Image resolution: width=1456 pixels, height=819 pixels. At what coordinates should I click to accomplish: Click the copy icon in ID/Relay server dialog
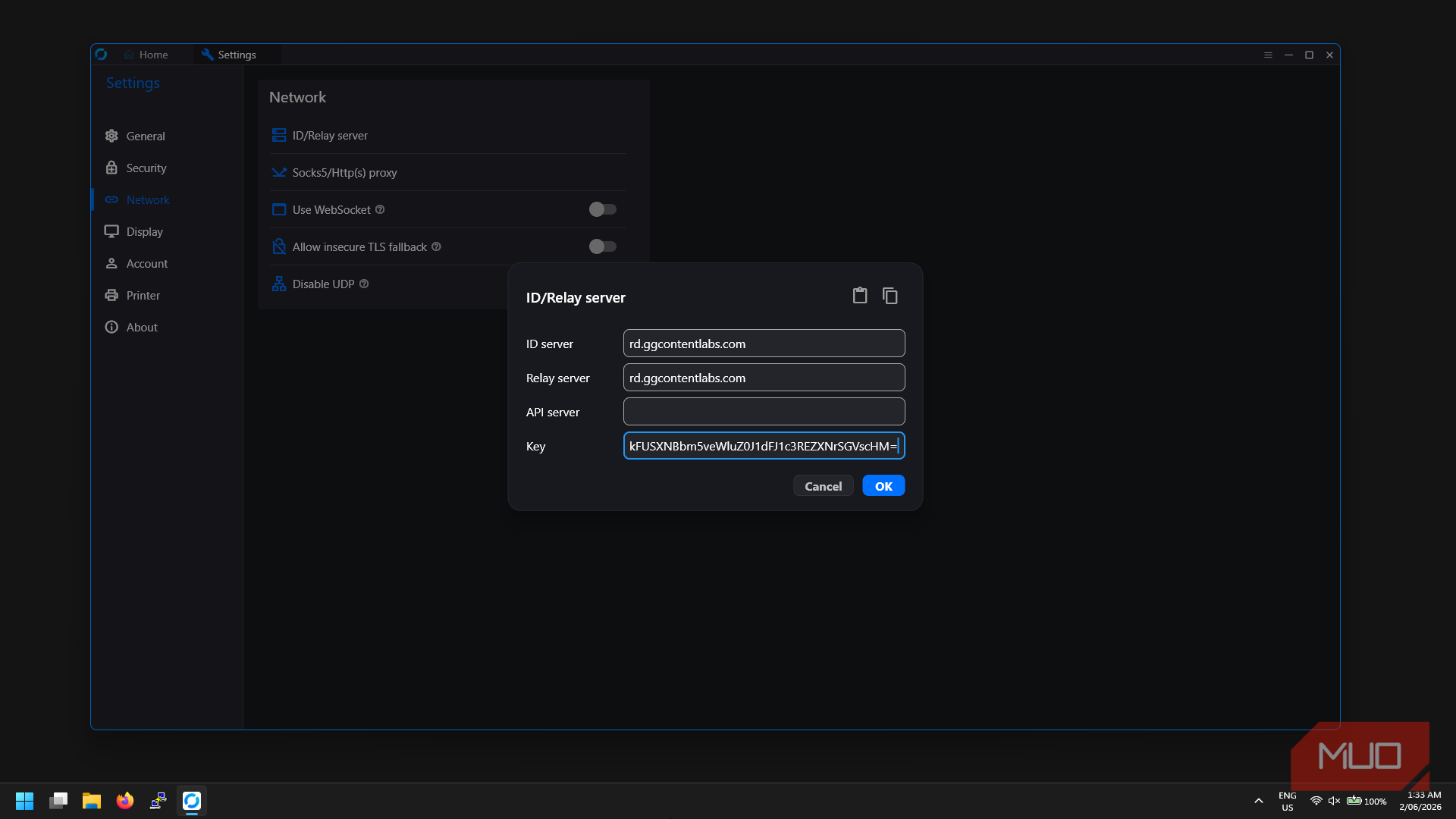(x=890, y=296)
